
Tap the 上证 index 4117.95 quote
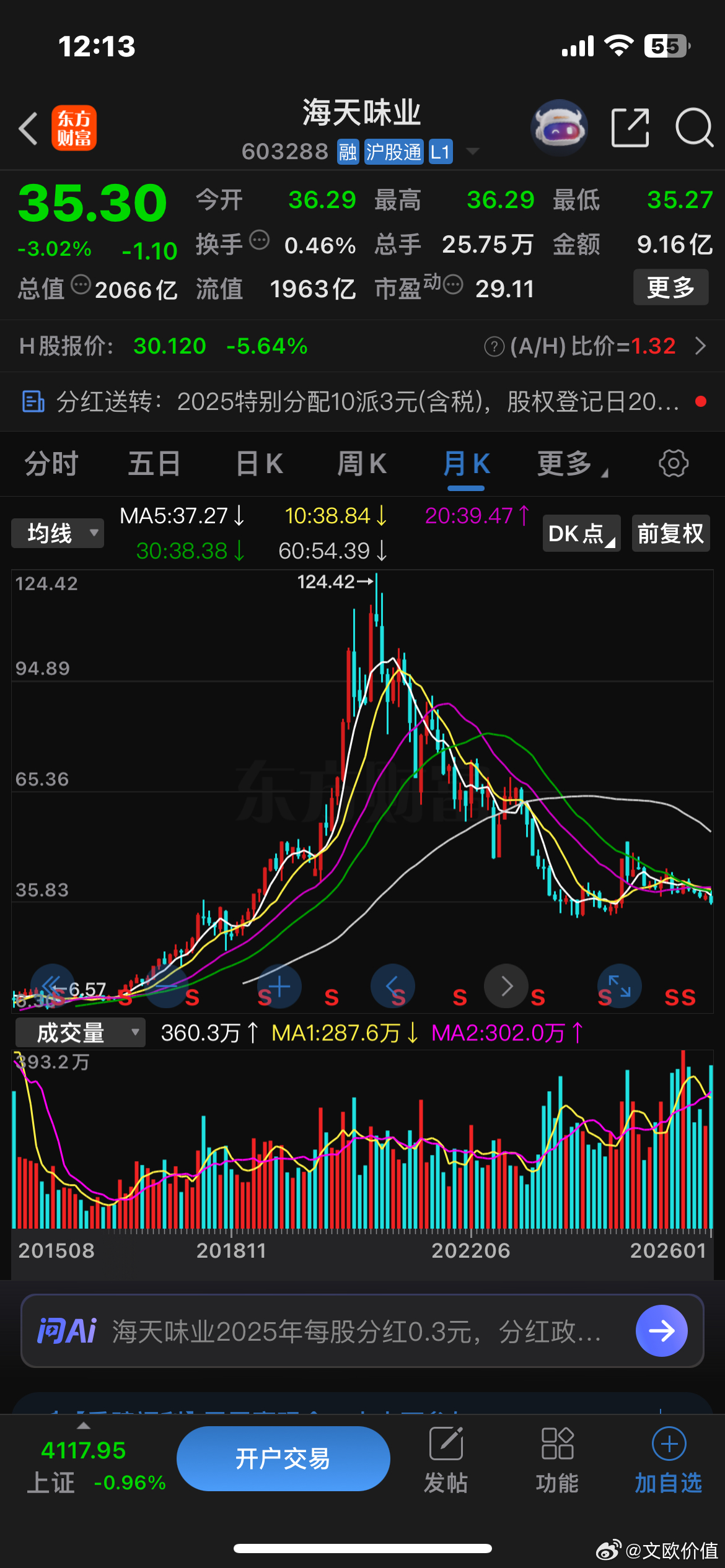click(96, 1466)
